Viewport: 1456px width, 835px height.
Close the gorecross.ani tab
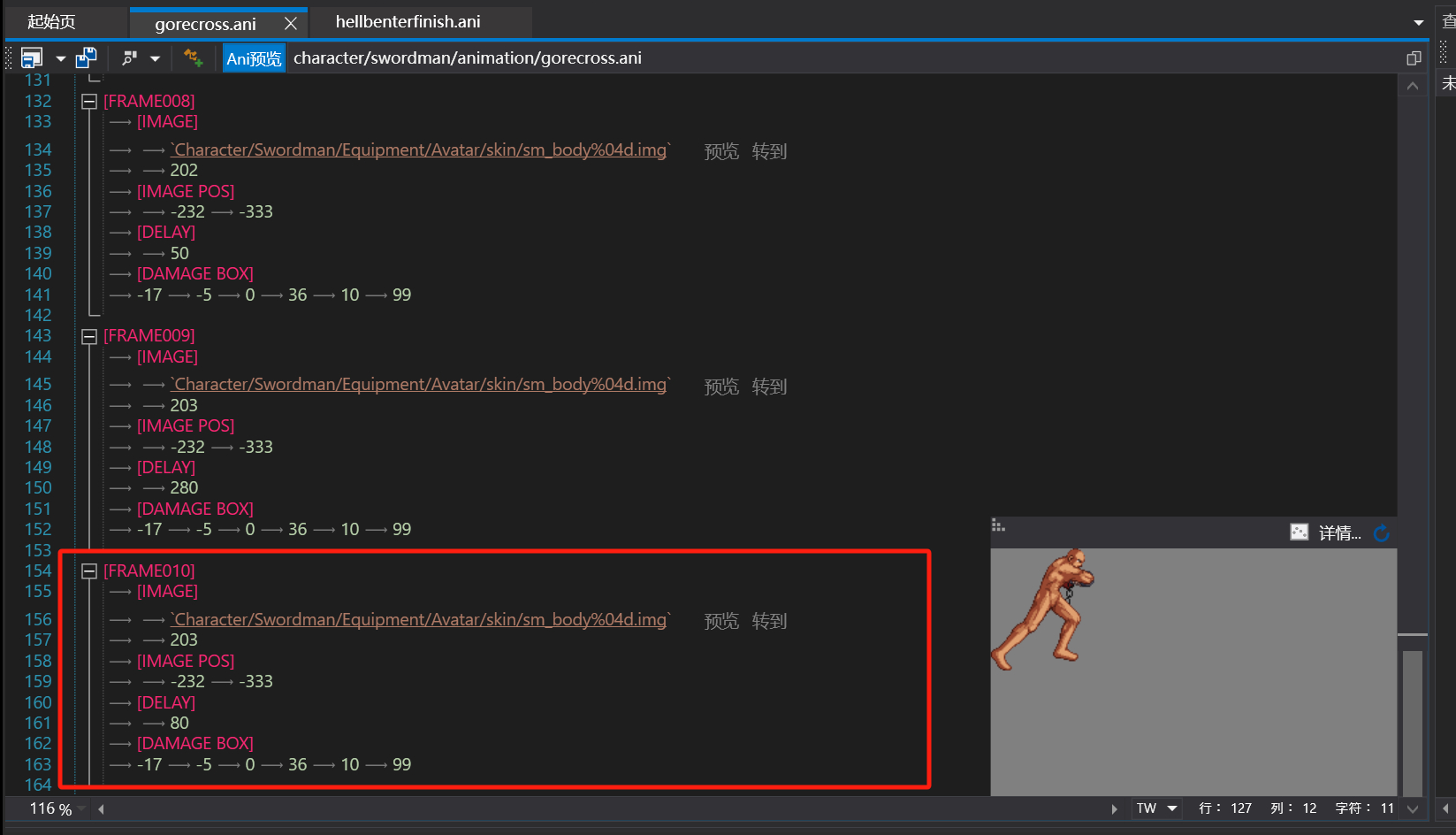[290, 24]
